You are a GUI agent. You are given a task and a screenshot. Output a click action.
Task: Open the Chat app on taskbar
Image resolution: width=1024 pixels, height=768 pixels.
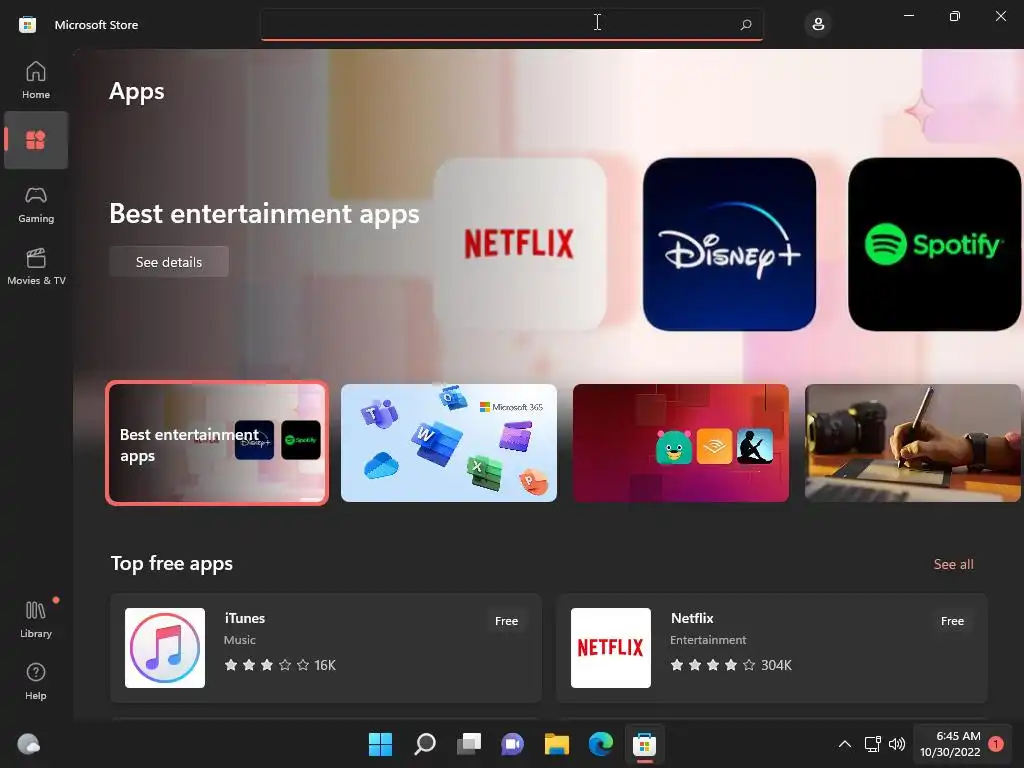coord(513,744)
